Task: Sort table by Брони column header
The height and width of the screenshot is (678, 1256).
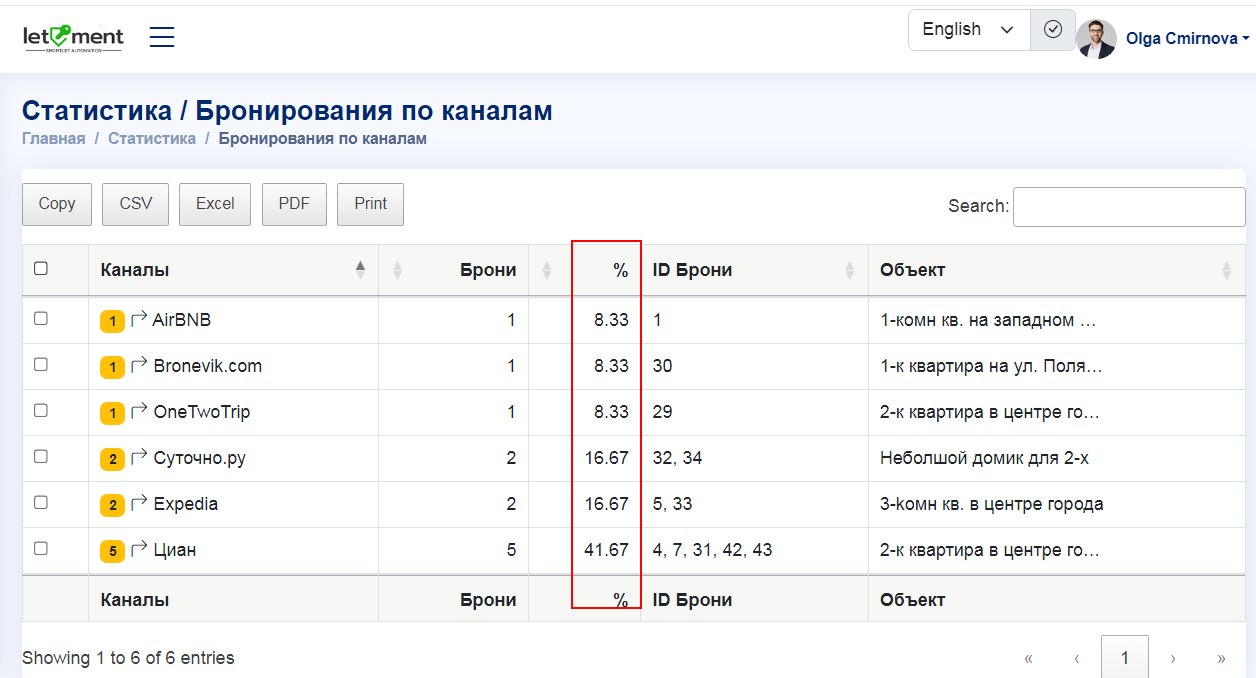Action: pyautogui.click(x=453, y=270)
